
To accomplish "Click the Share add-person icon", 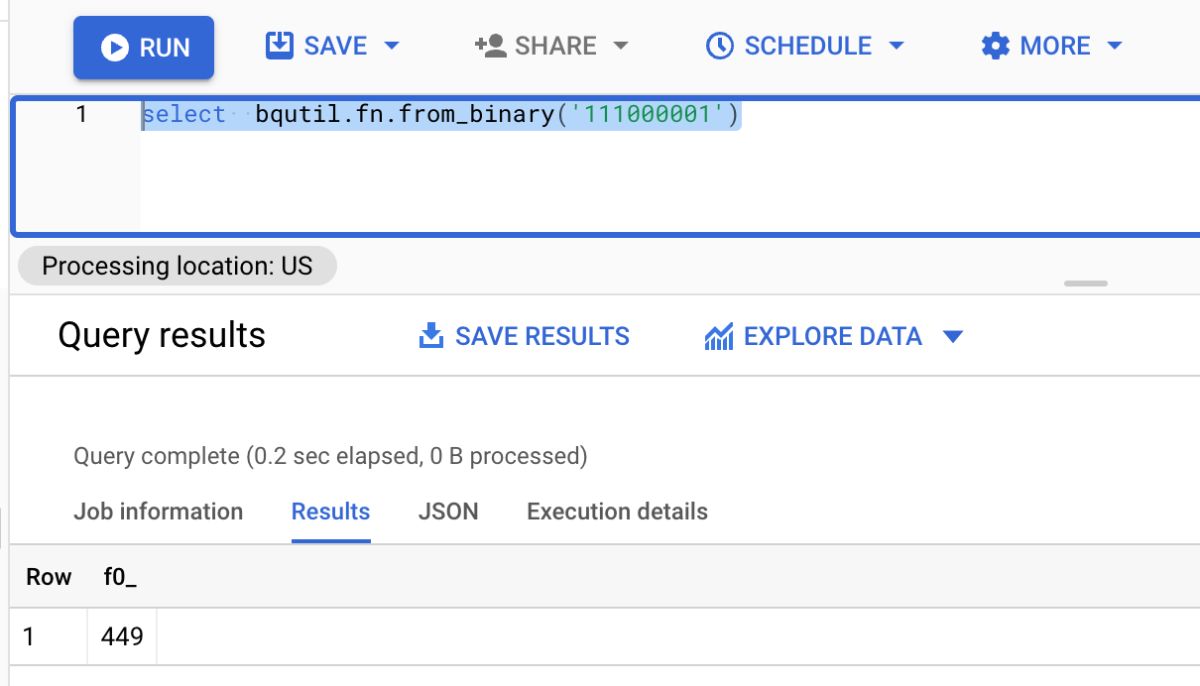I will 490,46.
